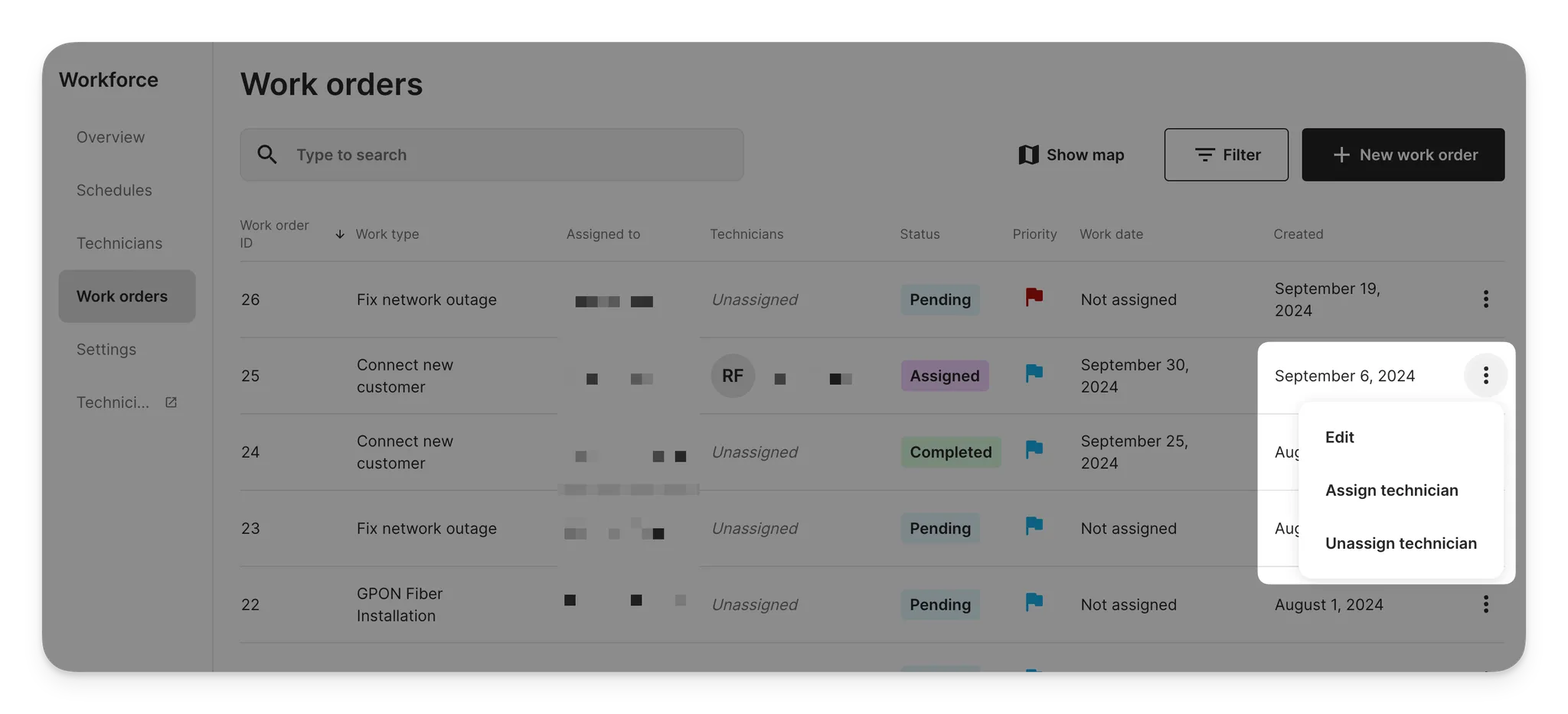Click the August 1, 2024 created date

1328,605
